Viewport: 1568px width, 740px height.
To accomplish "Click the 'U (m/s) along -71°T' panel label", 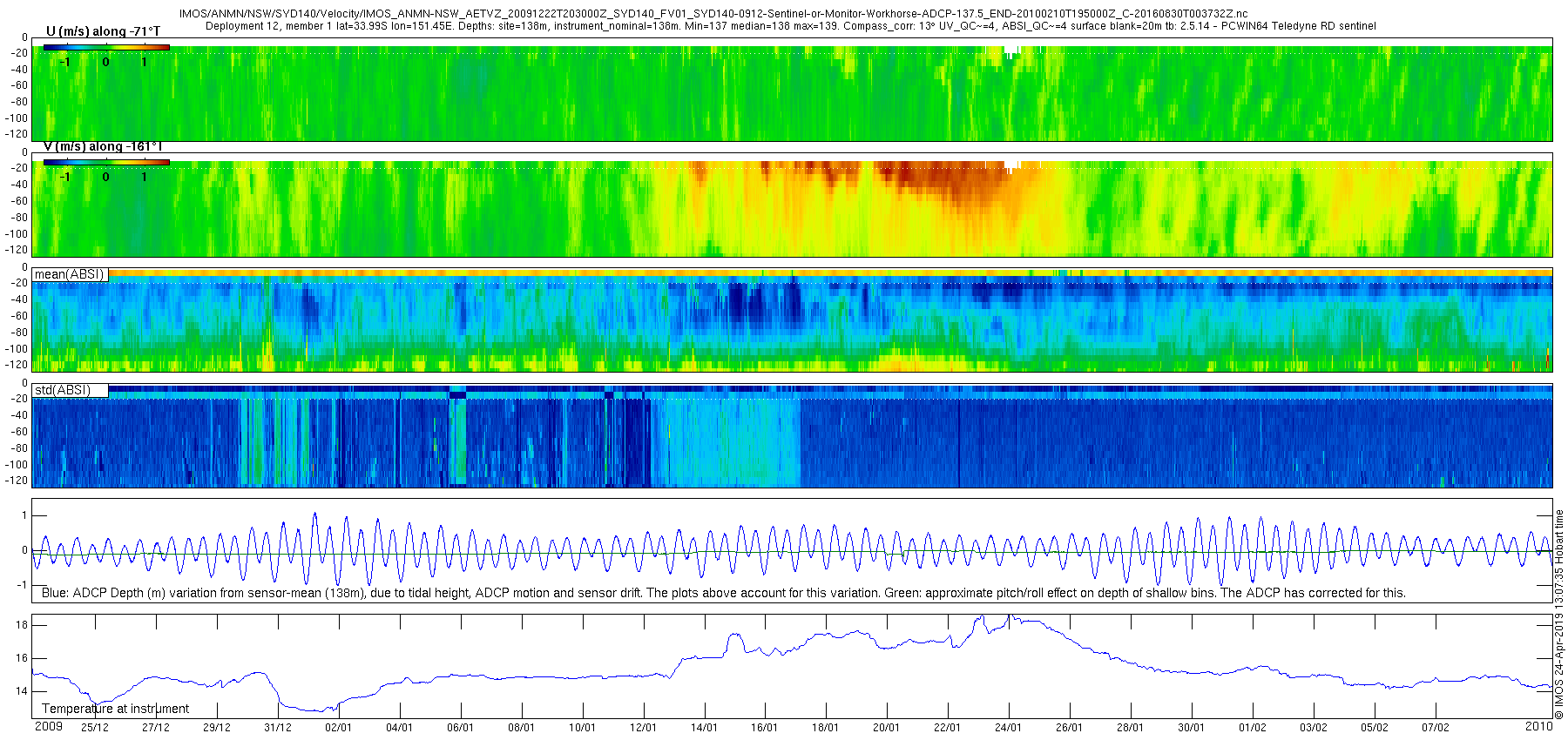I will 103,31.
